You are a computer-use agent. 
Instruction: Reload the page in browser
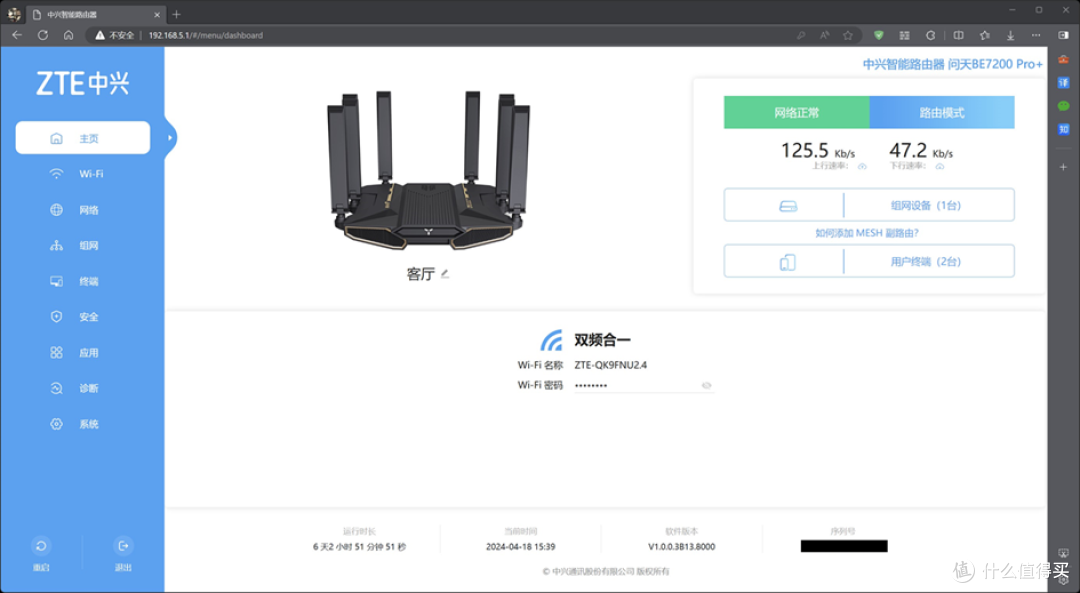point(43,35)
